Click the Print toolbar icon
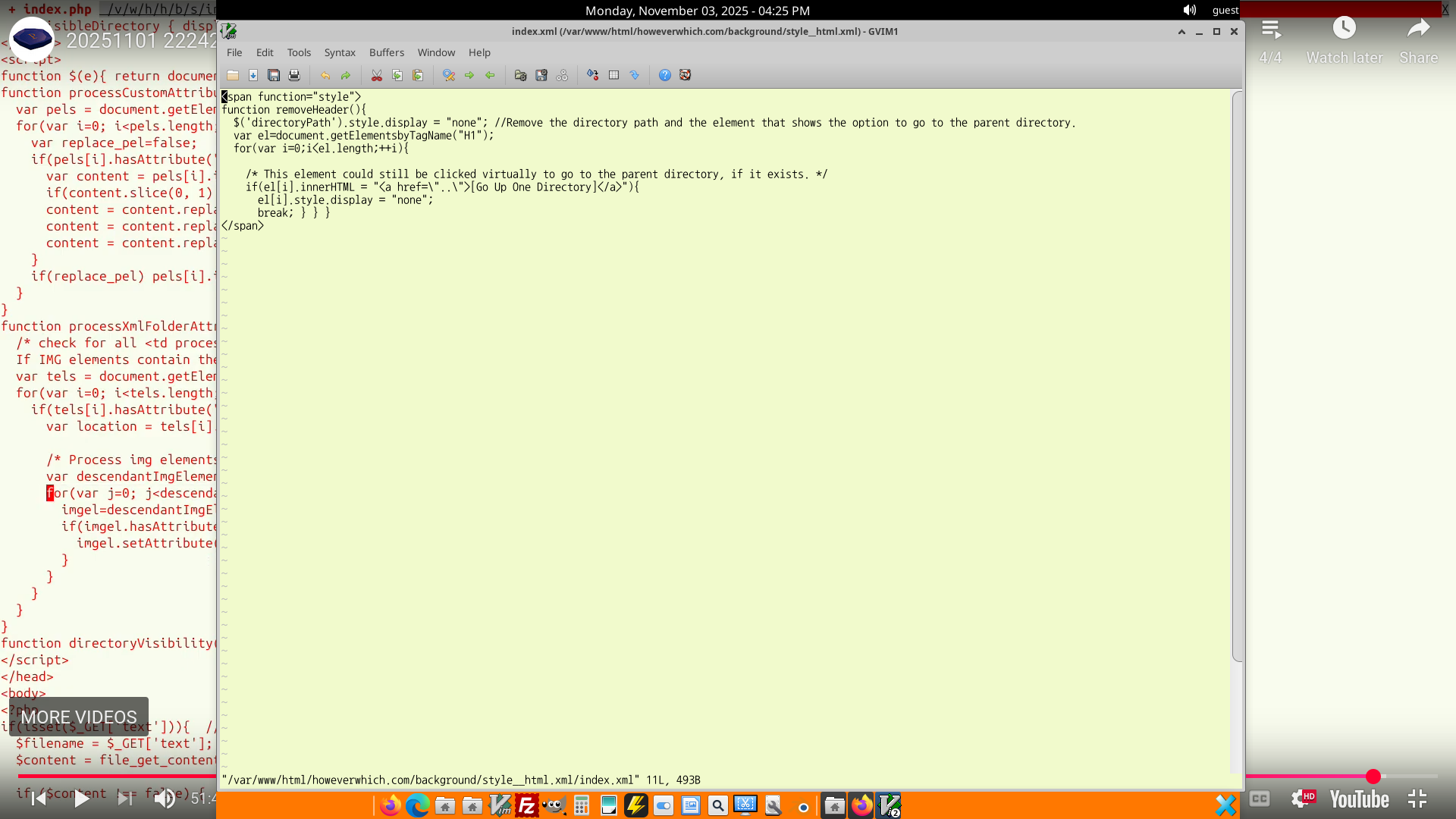The image size is (1456, 819). (x=294, y=75)
